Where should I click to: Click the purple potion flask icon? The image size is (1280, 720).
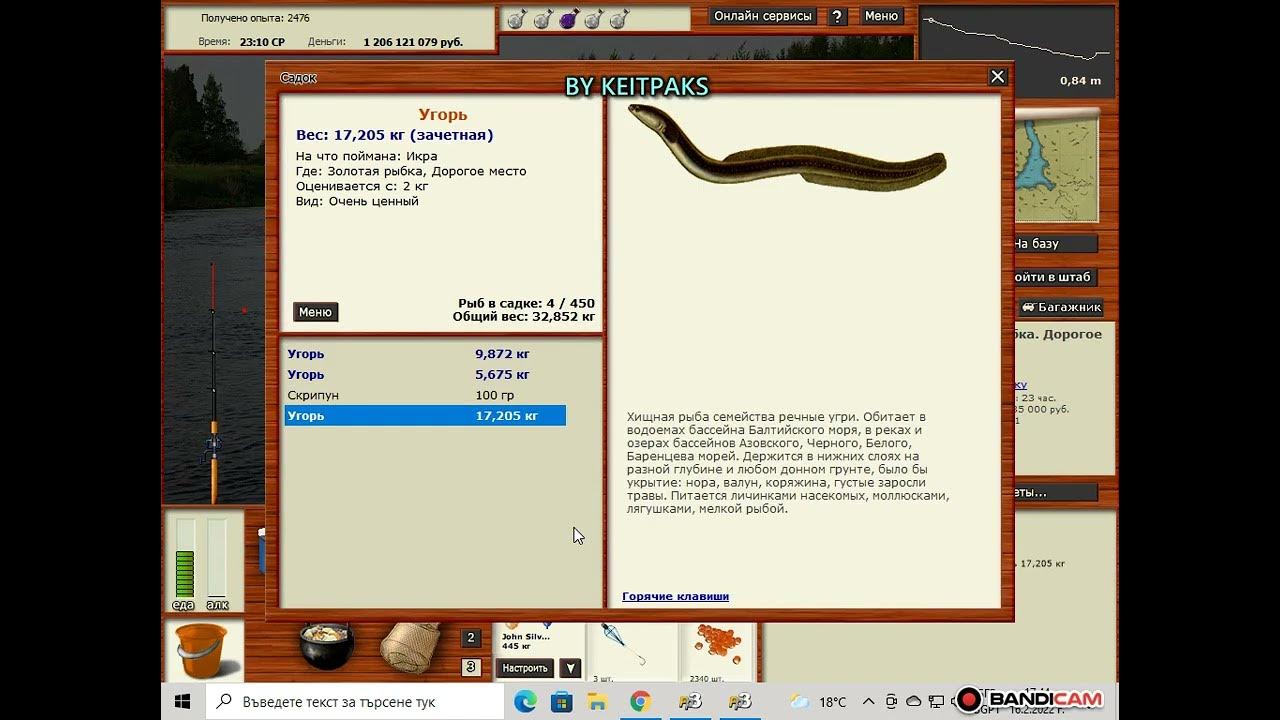click(x=568, y=18)
